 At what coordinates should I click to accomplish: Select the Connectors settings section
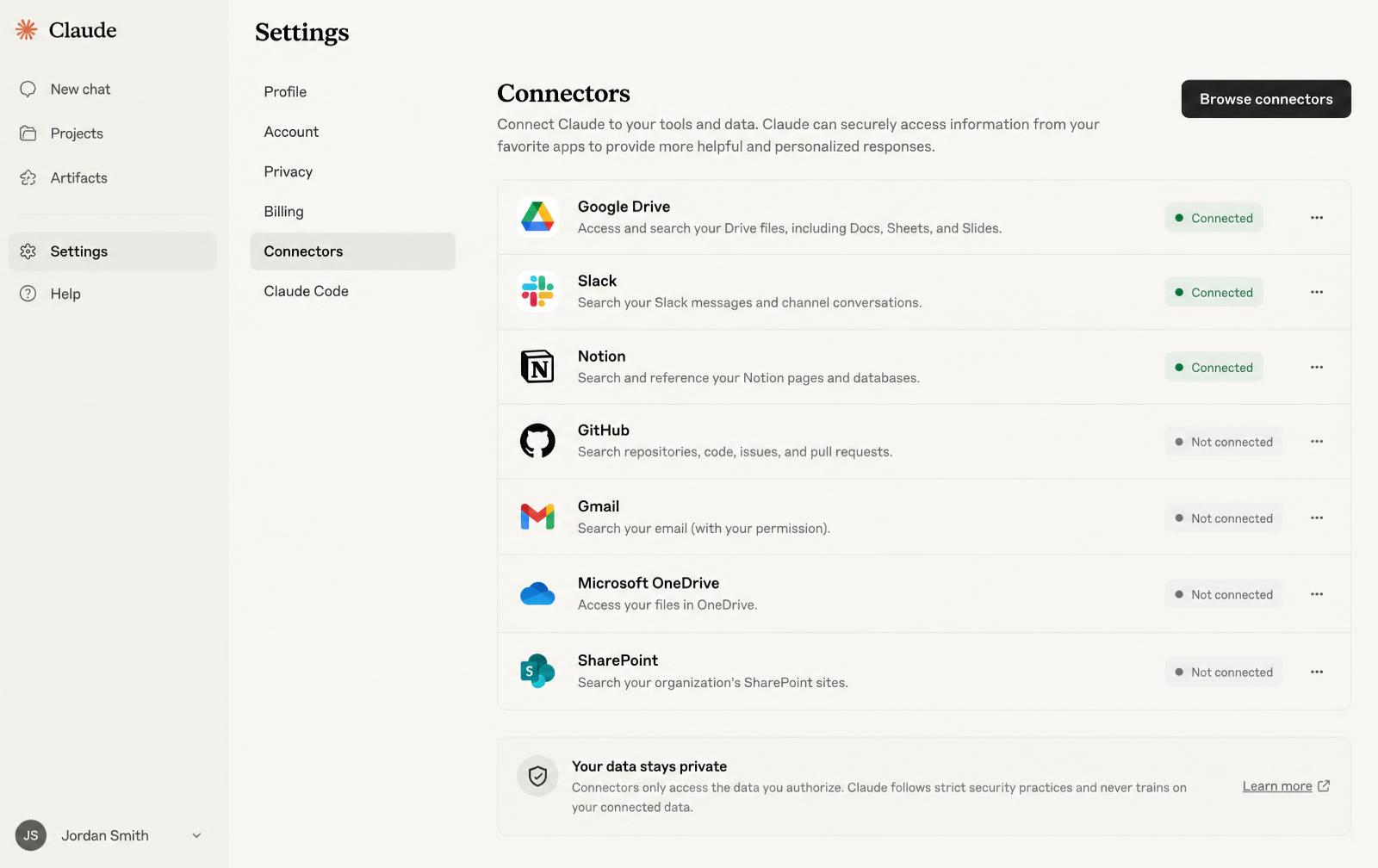click(353, 251)
